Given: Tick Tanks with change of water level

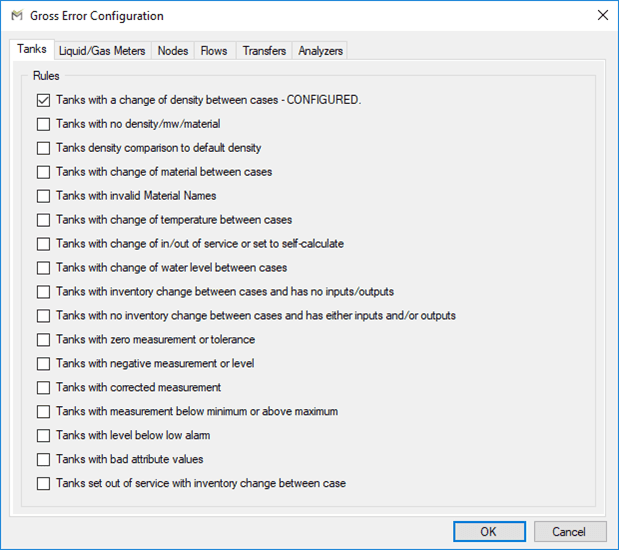Looking at the screenshot, I should pyautogui.click(x=43, y=268).
